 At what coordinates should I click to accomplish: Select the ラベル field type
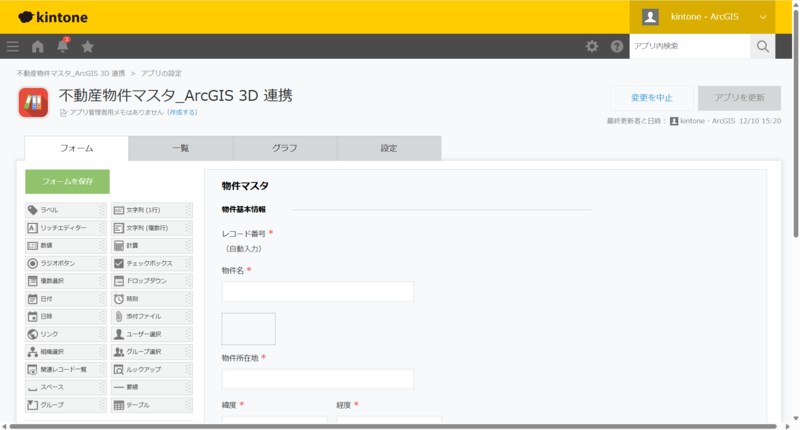tap(66, 210)
